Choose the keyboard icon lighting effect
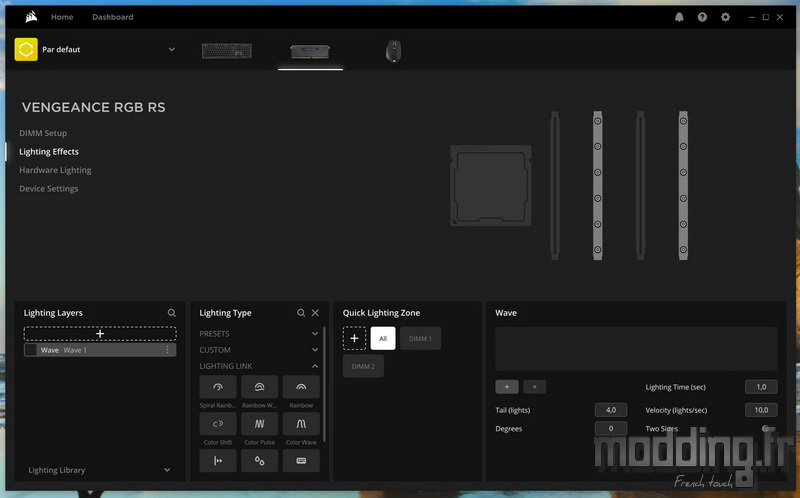The image size is (800, 498). [x=301, y=461]
